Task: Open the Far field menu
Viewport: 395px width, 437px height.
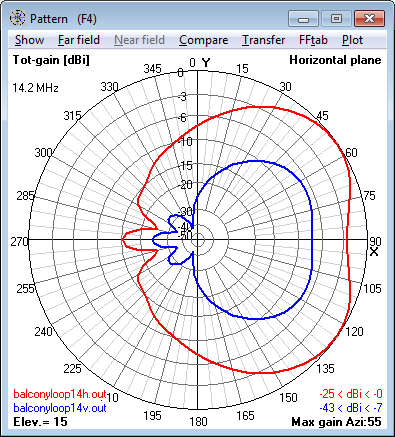Action: 79,40
